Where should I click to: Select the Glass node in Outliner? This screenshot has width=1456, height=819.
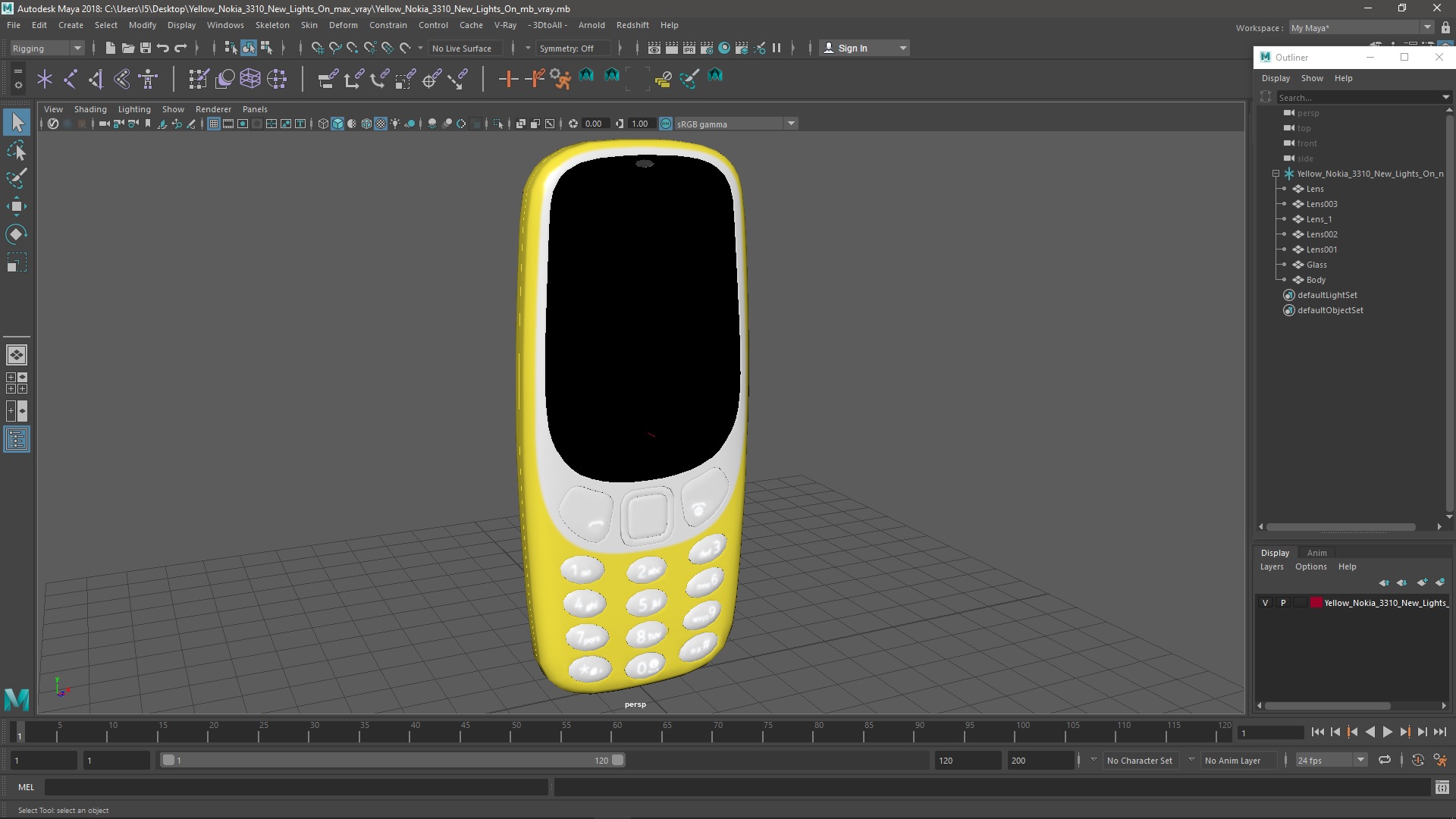pos(1316,265)
